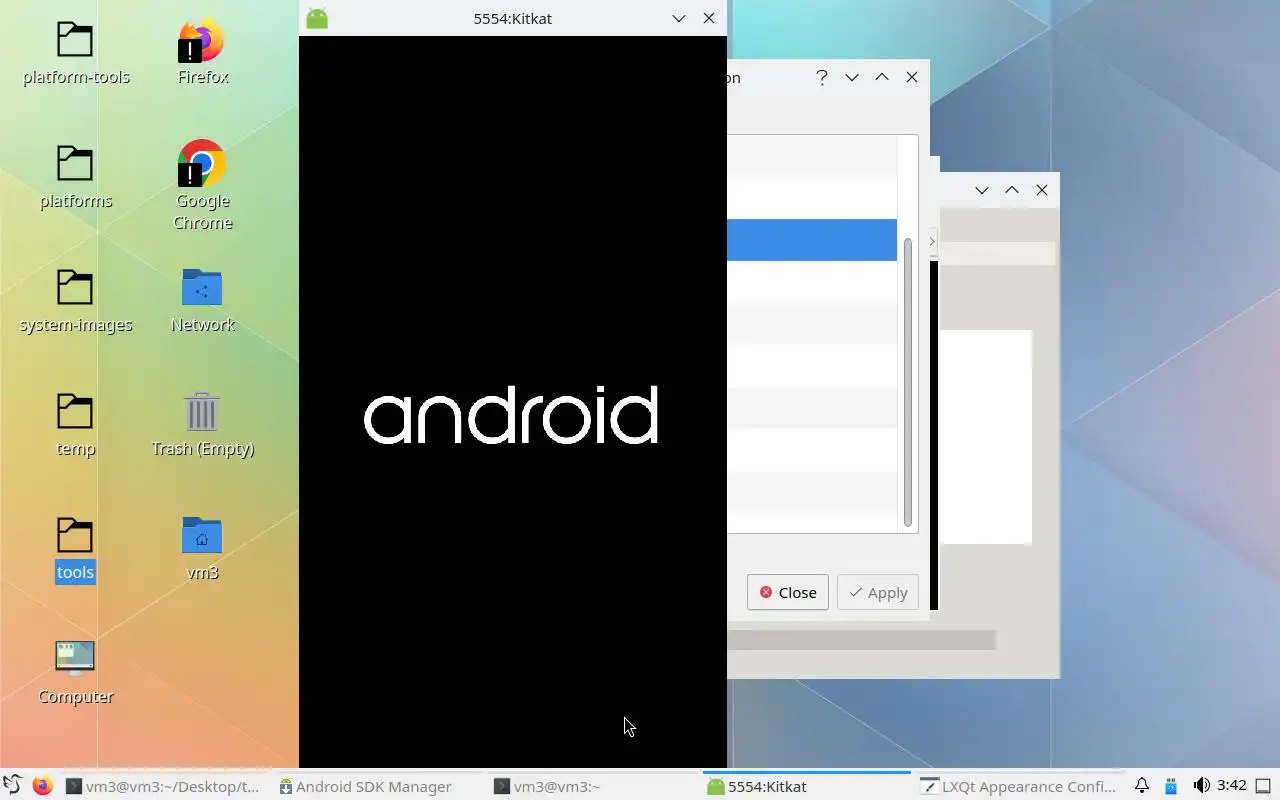Click the help question mark in Appearance dialog
Viewport: 1280px width, 800px height.
822,77
